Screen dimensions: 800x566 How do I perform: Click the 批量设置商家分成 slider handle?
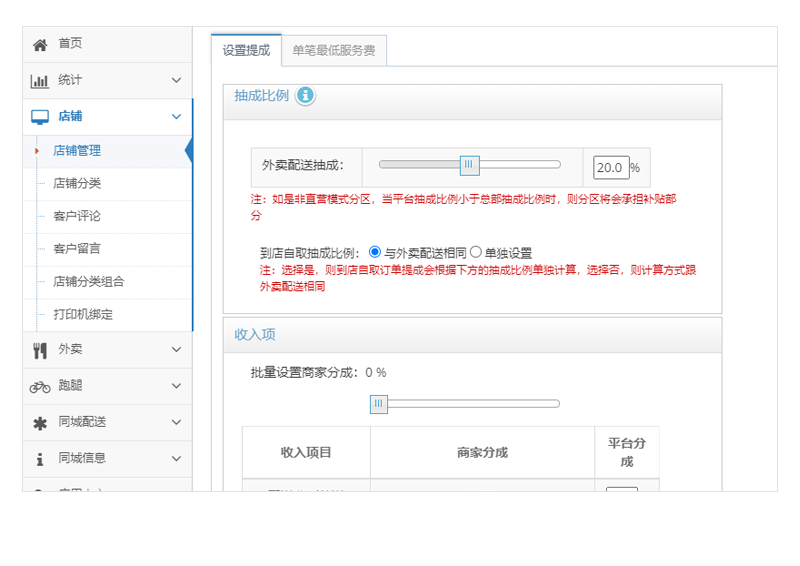(x=379, y=404)
